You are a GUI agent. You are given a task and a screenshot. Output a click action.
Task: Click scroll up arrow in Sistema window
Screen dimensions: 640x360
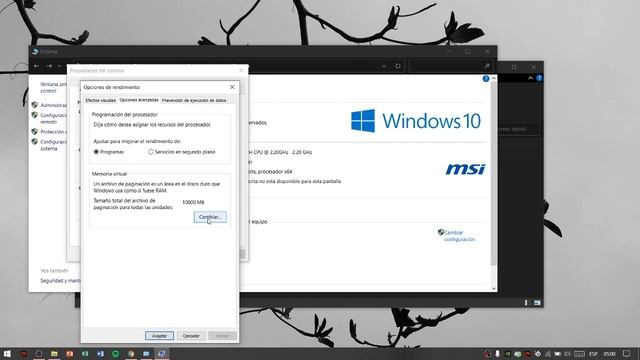tap(493, 78)
